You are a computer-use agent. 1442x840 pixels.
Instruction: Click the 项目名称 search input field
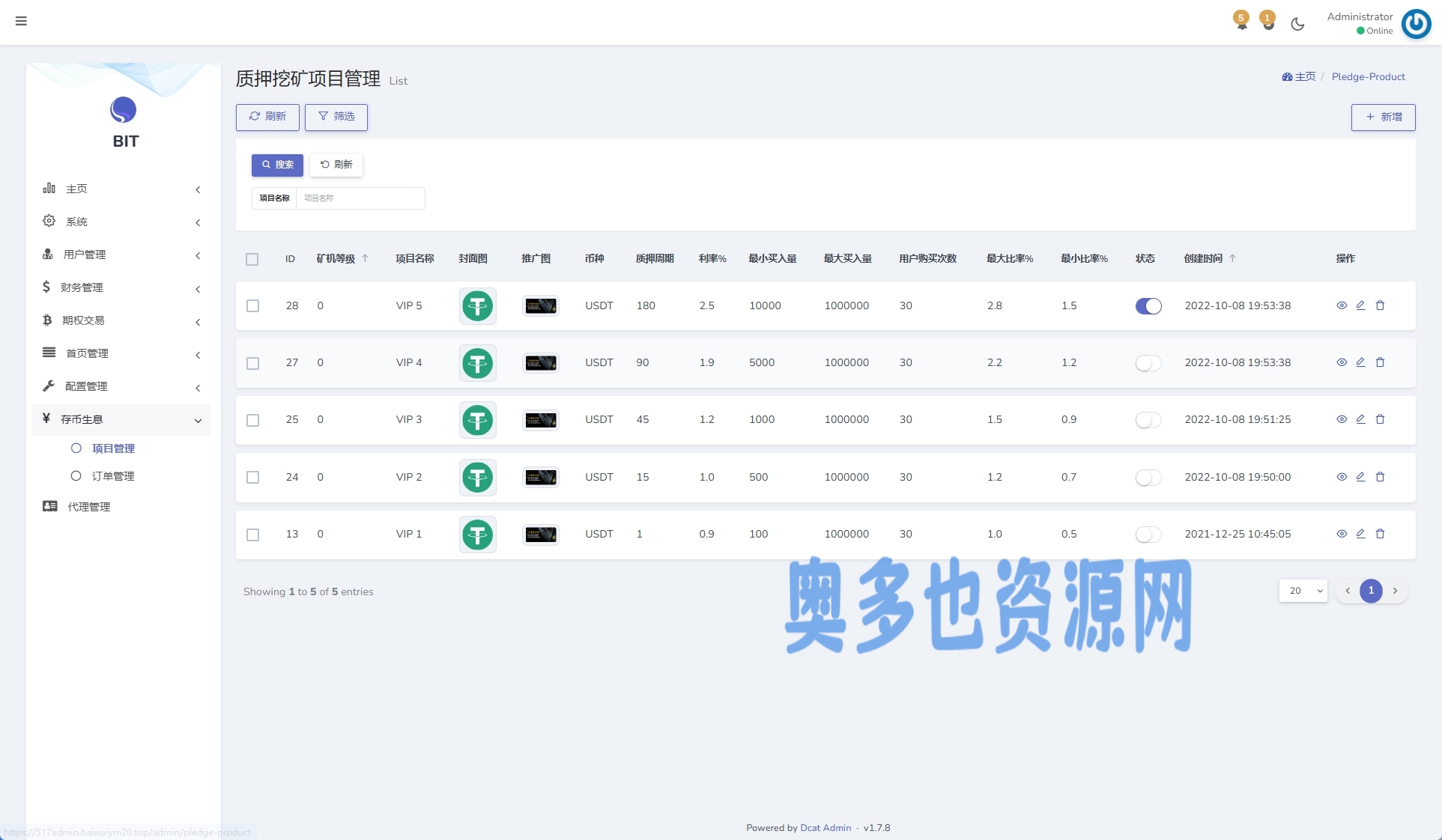point(360,198)
